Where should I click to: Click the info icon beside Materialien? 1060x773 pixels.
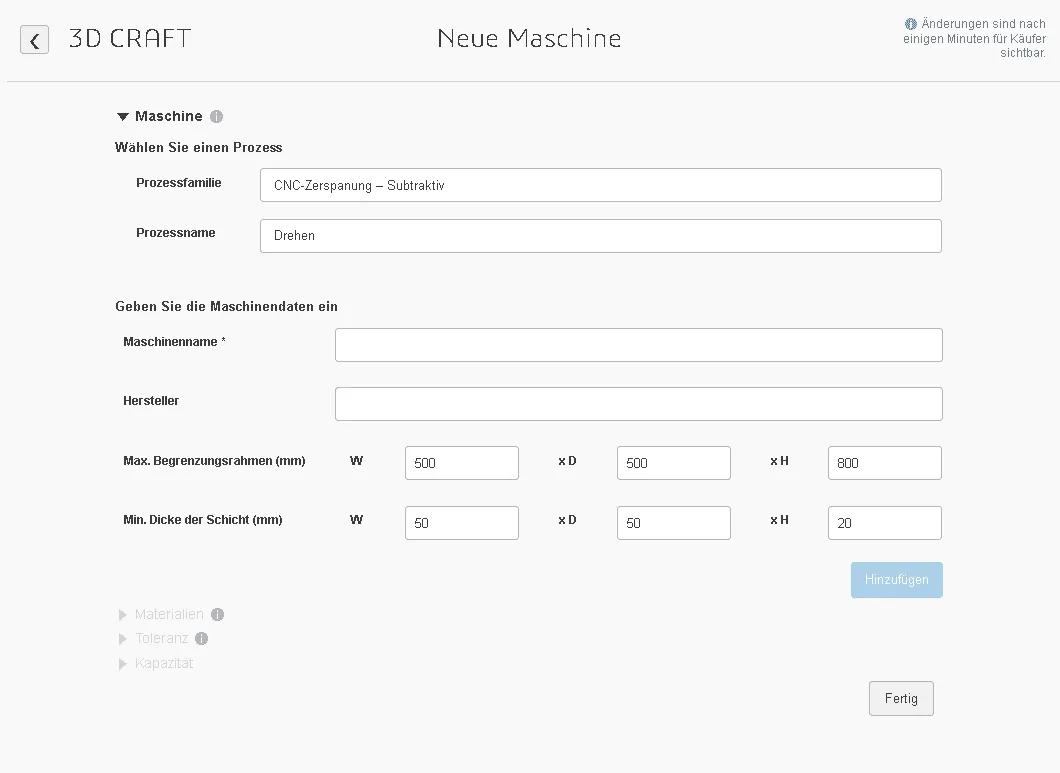click(x=217, y=615)
